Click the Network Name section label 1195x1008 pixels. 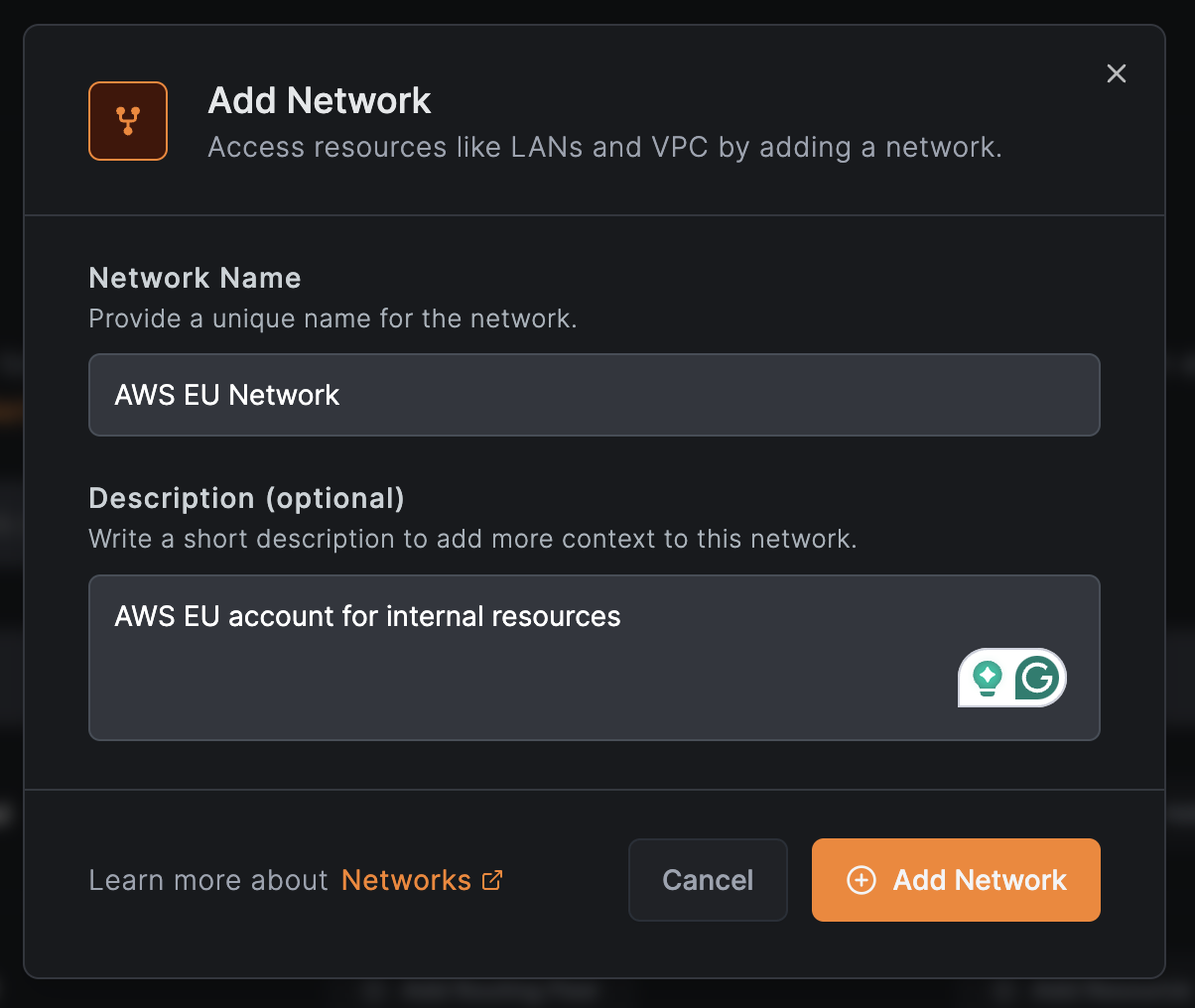pos(195,279)
